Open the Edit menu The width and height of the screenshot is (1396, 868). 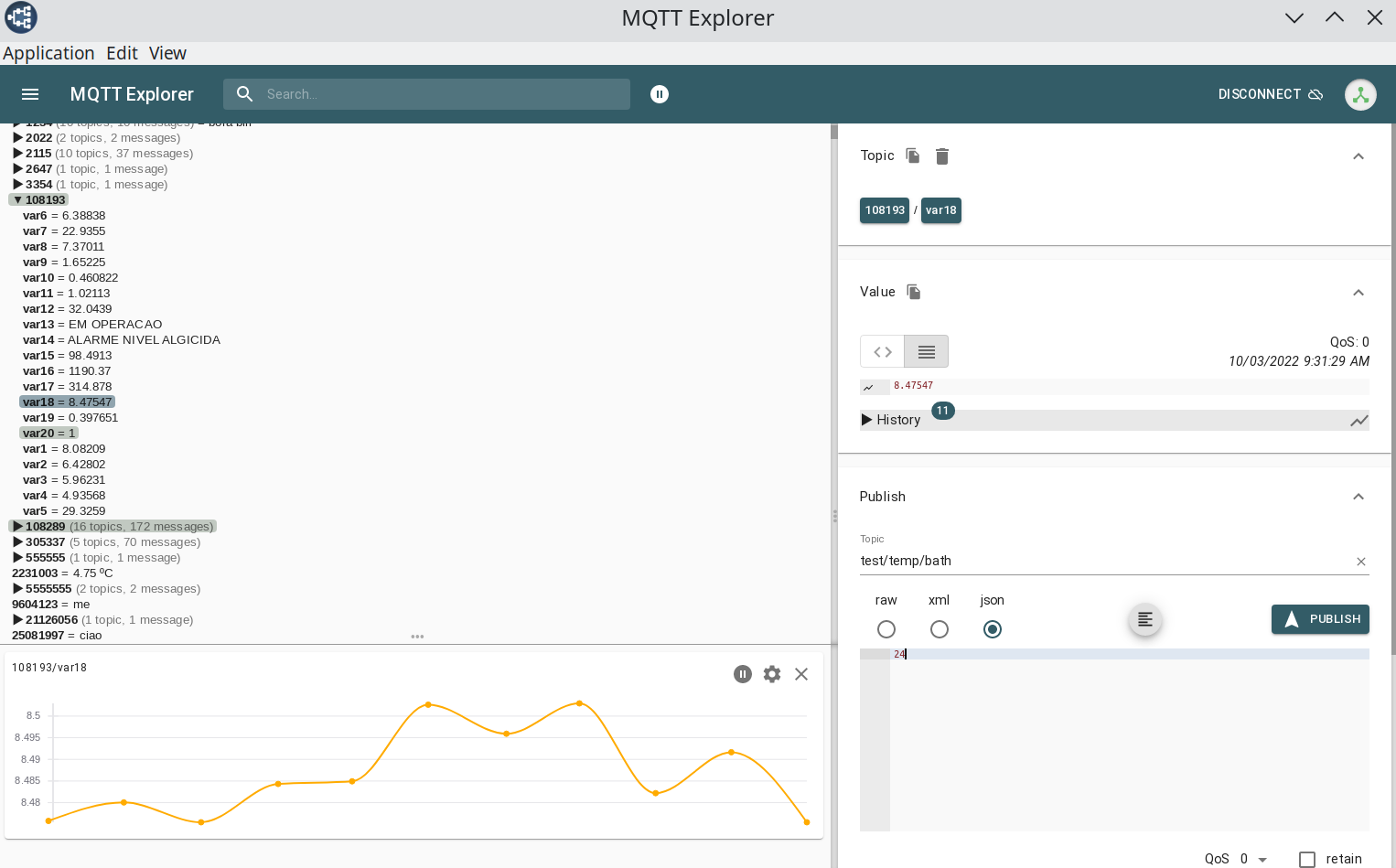pos(122,53)
